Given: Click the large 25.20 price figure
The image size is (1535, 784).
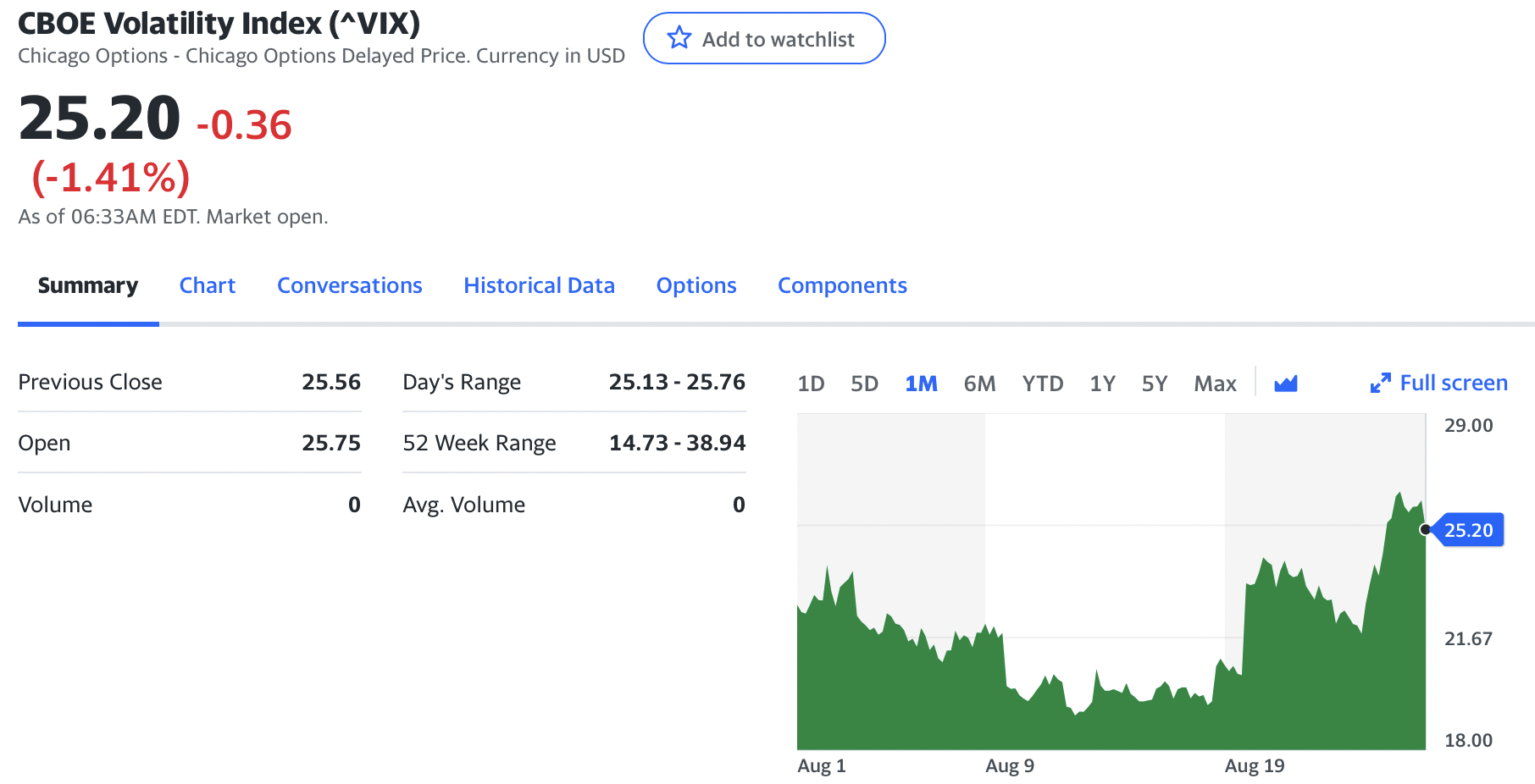Looking at the screenshot, I should [100, 118].
